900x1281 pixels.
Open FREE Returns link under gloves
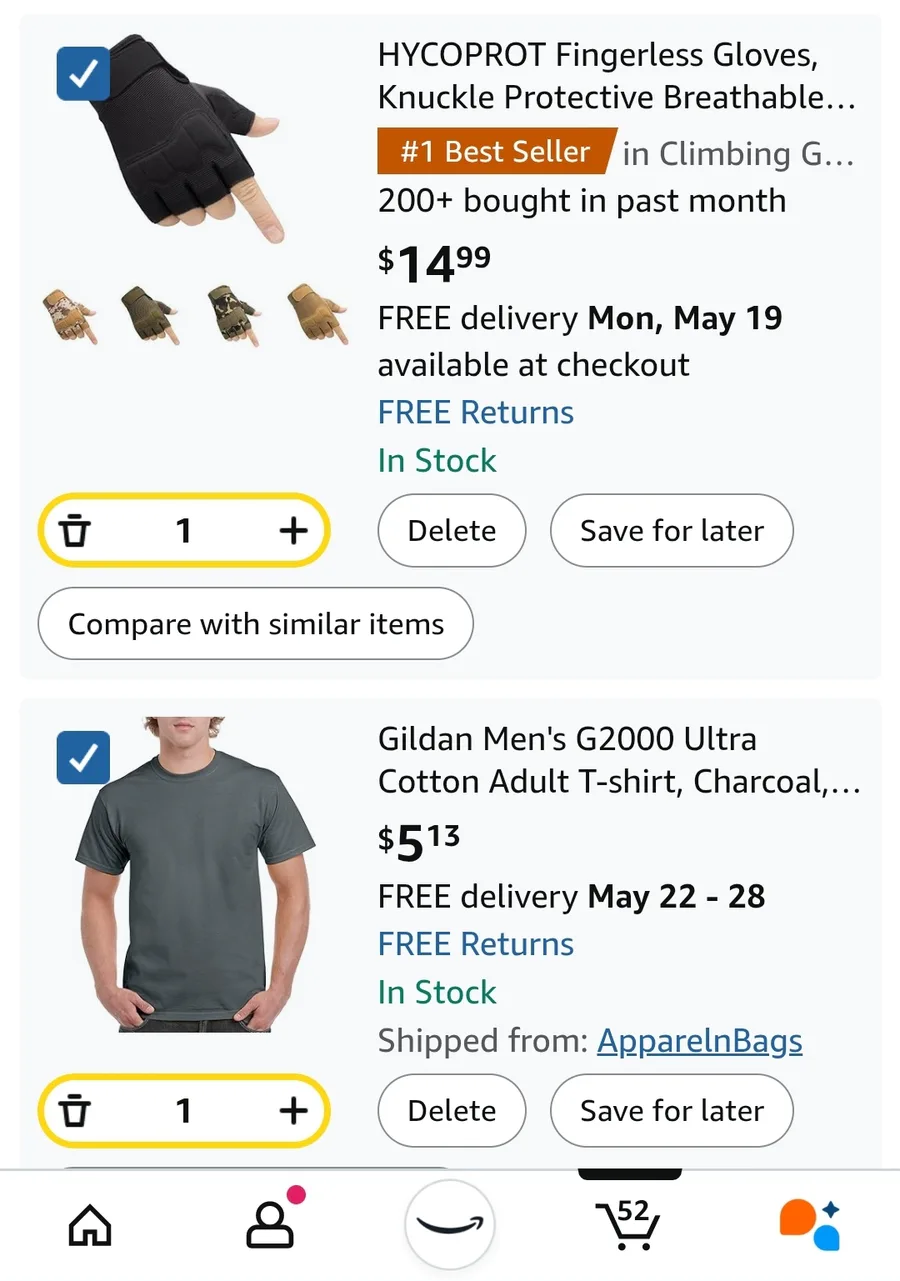point(476,412)
